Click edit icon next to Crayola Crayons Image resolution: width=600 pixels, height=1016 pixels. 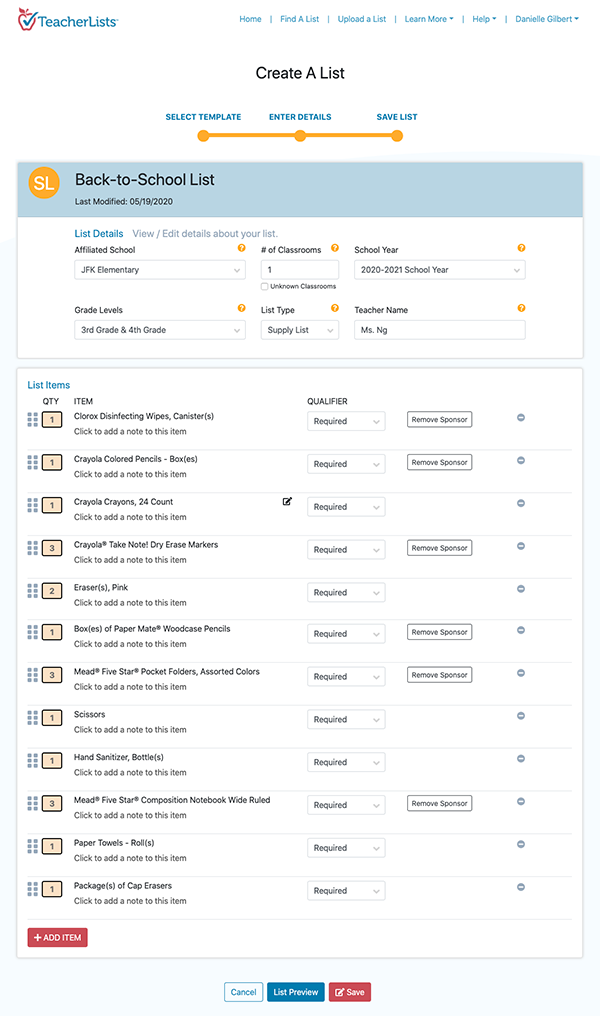[287, 502]
